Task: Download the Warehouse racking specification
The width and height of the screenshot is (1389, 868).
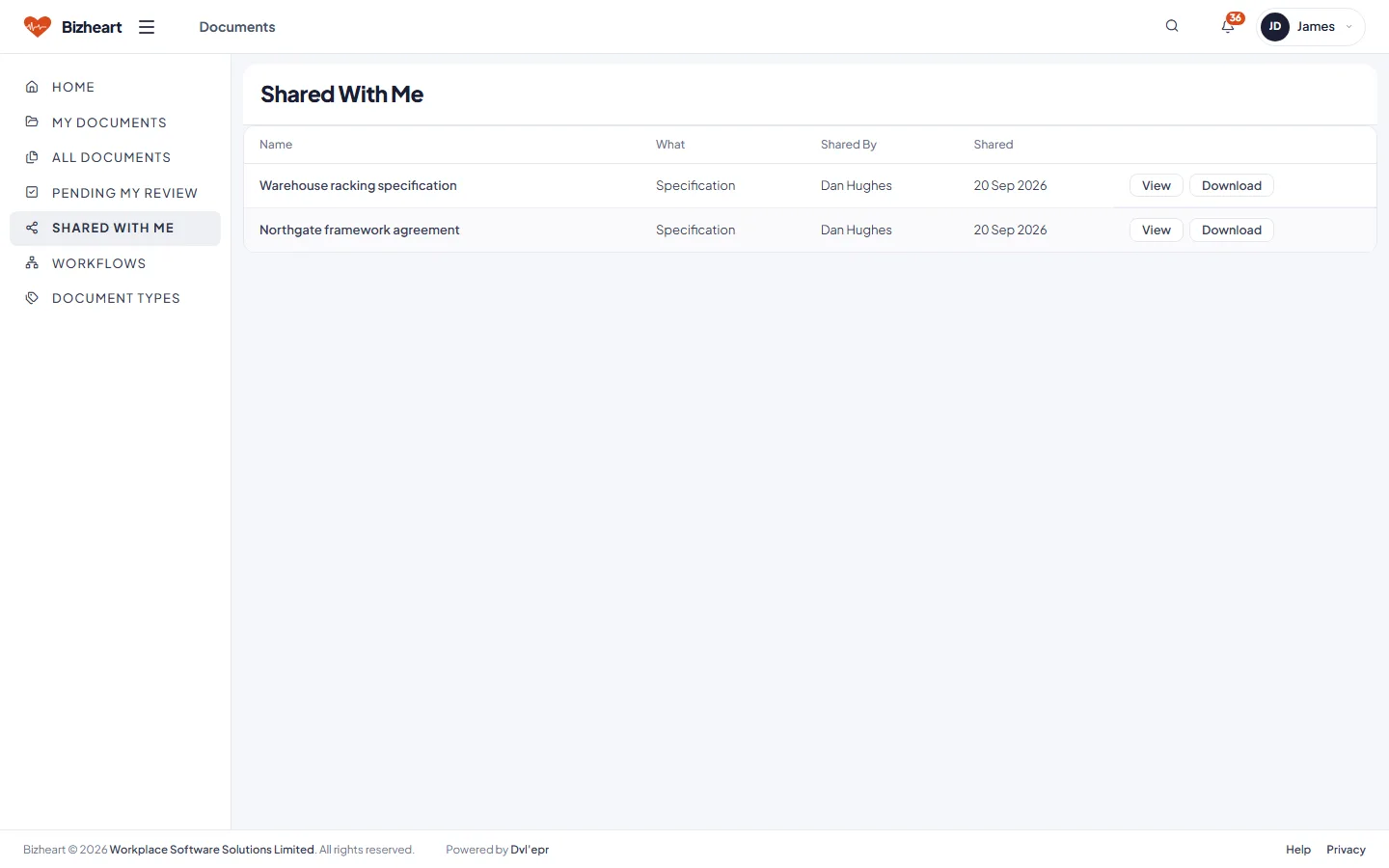Action: (x=1231, y=186)
